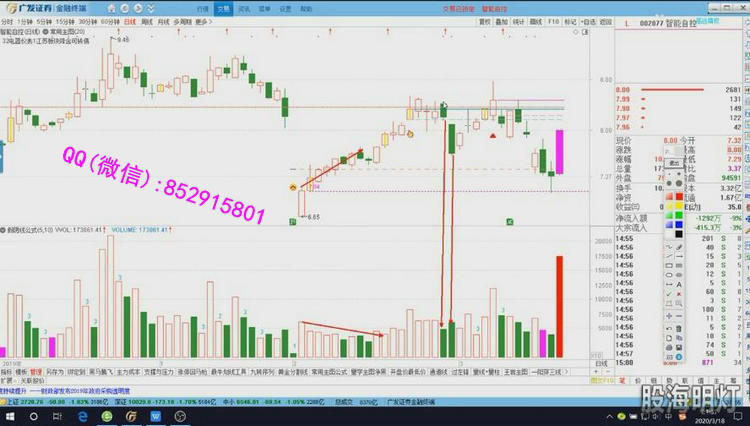Select the 60分钟 period tab
750x426 pixels.
[x=110, y=21]
